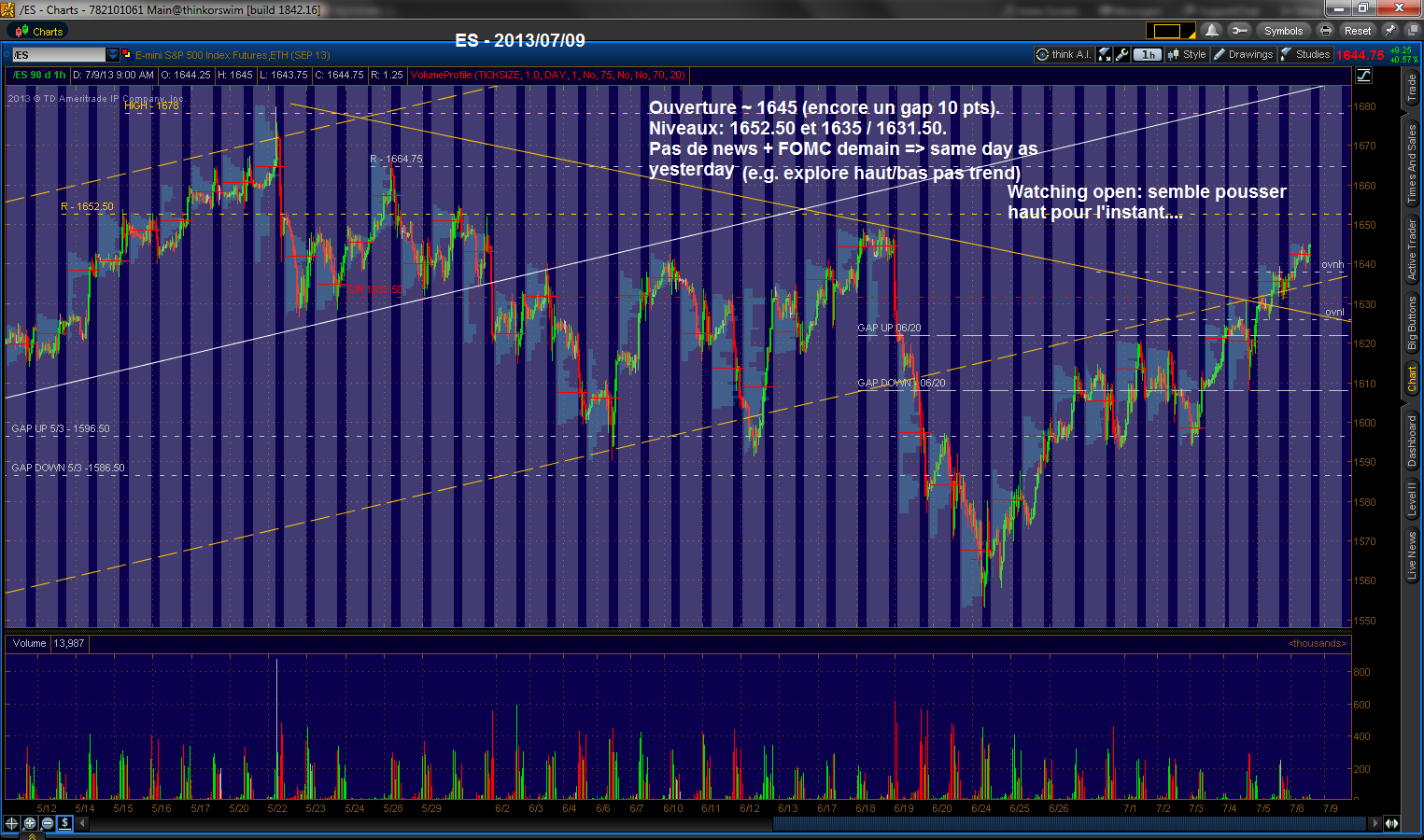Click the scrollbar right arrow
Image resolution: width=1424 pixels, height=840 pixels.
(x=1375, y=823)
